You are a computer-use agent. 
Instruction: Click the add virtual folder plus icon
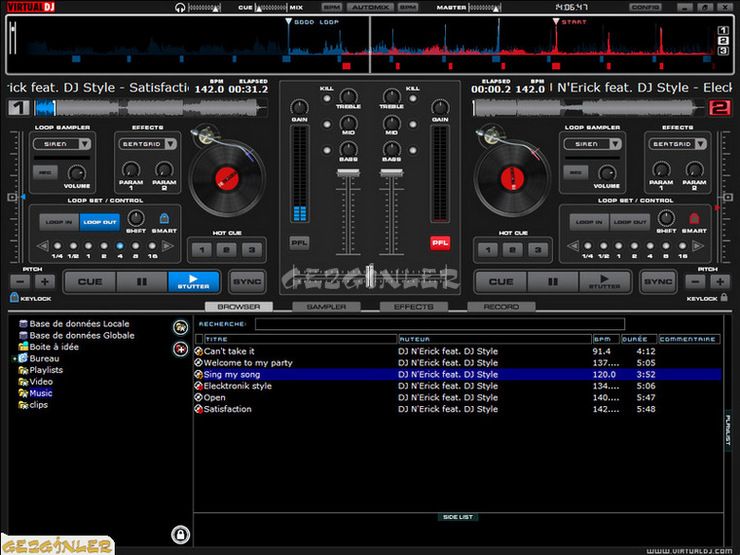pyautogui.click(x=180, y=349)
